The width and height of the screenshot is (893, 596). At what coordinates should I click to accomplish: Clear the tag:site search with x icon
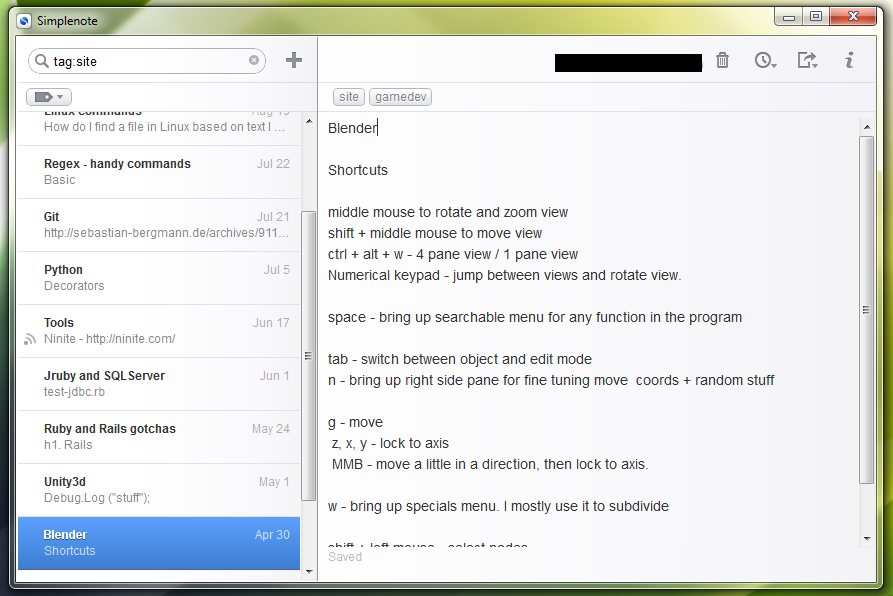[x=253, y=60]
